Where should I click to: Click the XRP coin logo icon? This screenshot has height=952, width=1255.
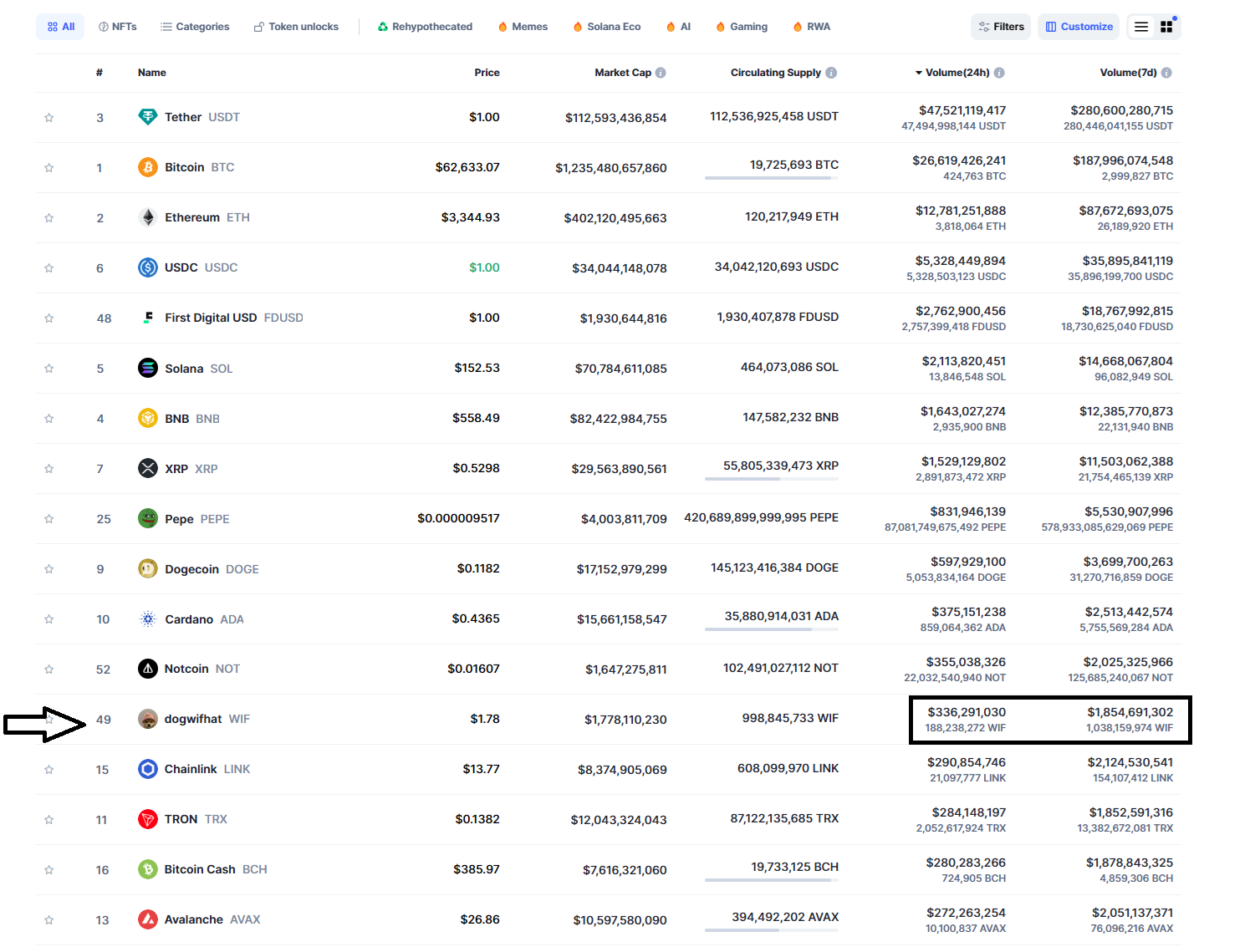point(148,468)
